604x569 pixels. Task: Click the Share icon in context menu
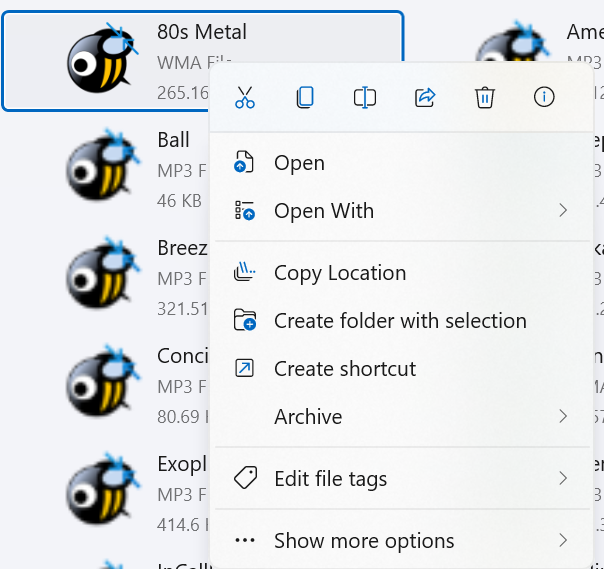(x=425, y=97)
